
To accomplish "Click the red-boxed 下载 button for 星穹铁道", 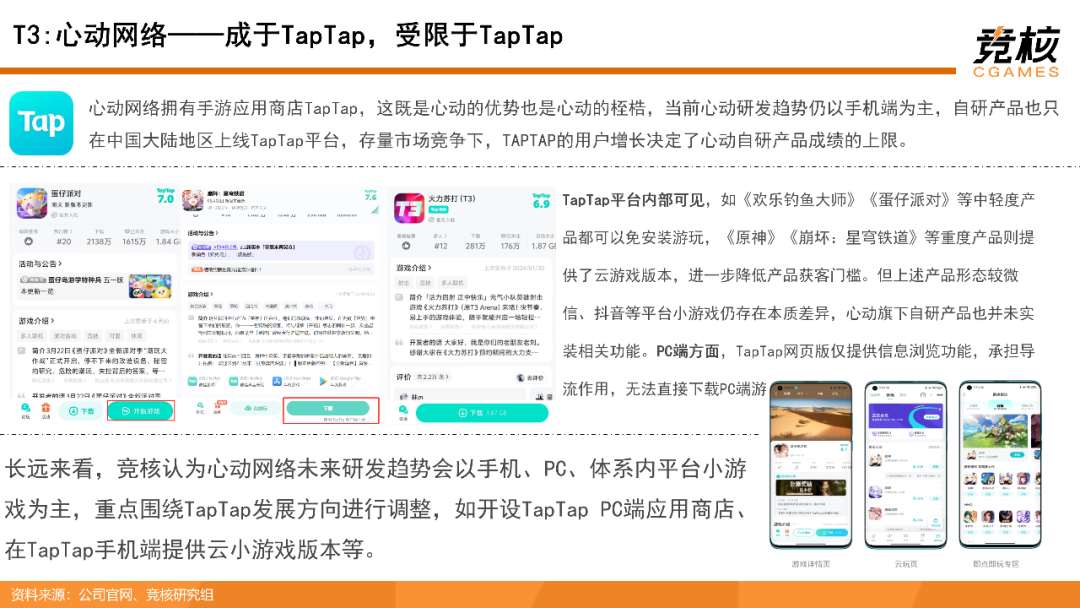I will point(330,409).
